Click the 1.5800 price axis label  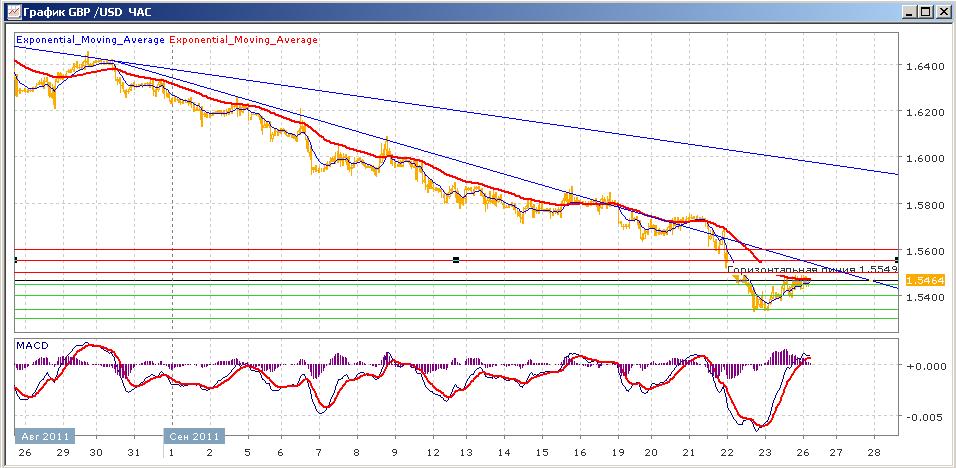pos(924,205)
